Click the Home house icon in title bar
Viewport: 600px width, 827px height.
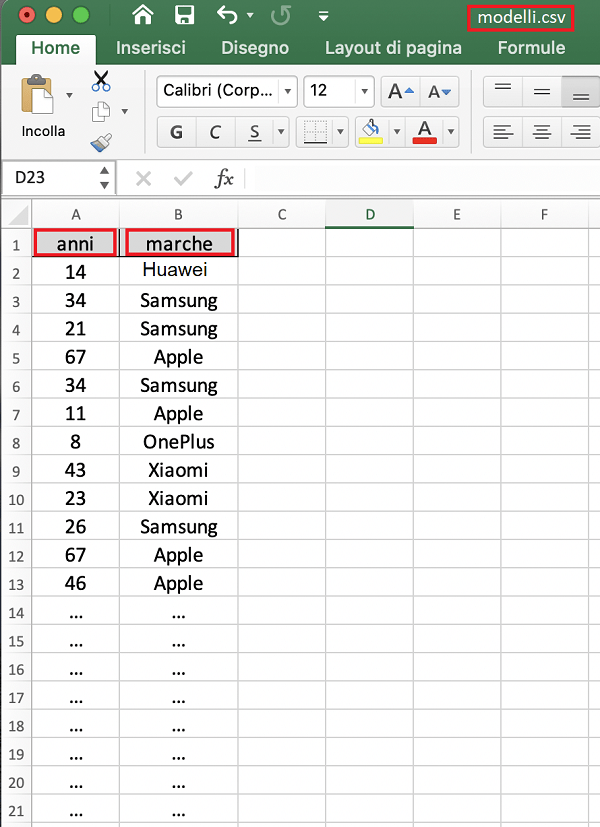click(142, 15)
